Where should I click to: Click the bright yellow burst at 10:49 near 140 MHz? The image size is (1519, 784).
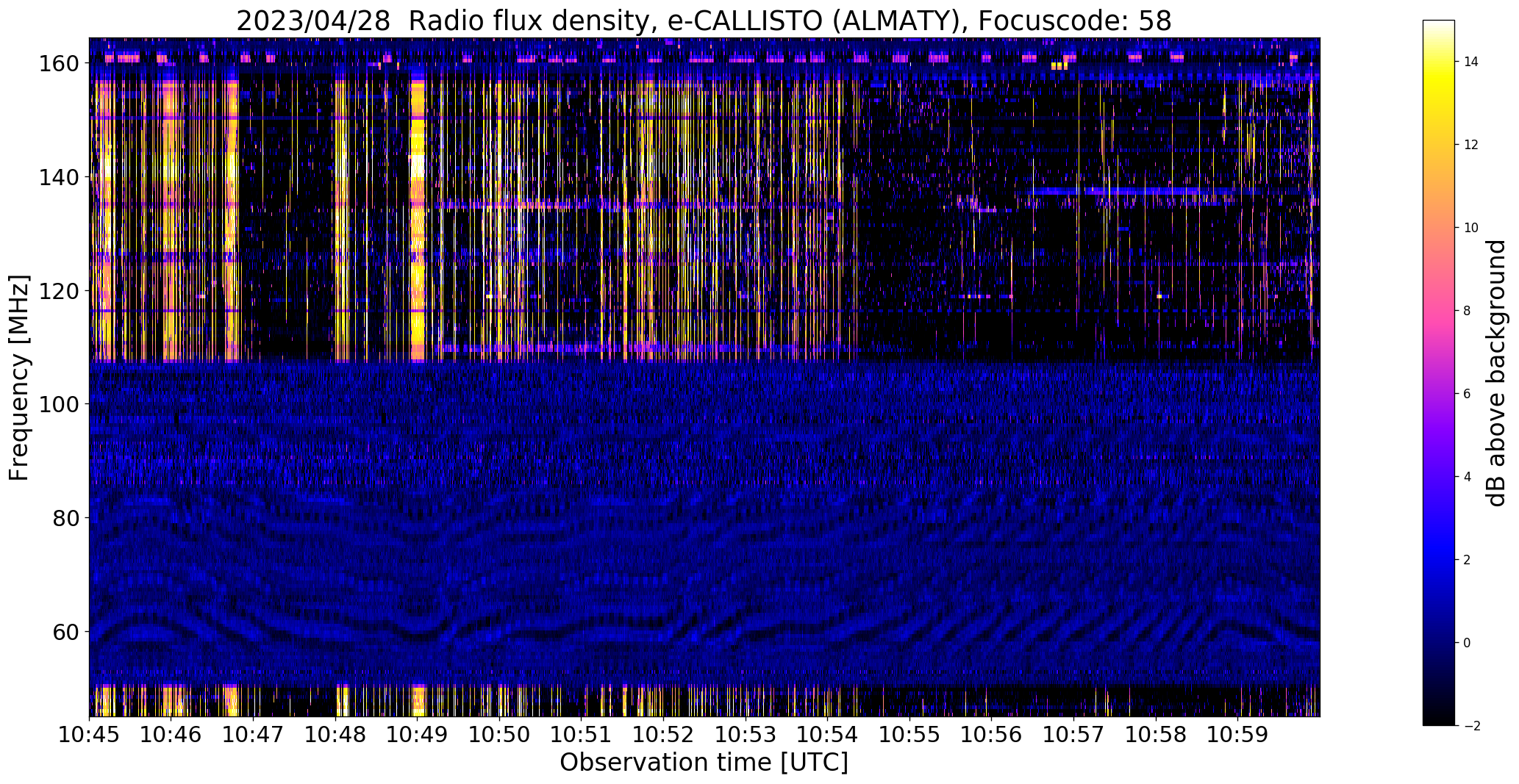click(x=418, y=176)
